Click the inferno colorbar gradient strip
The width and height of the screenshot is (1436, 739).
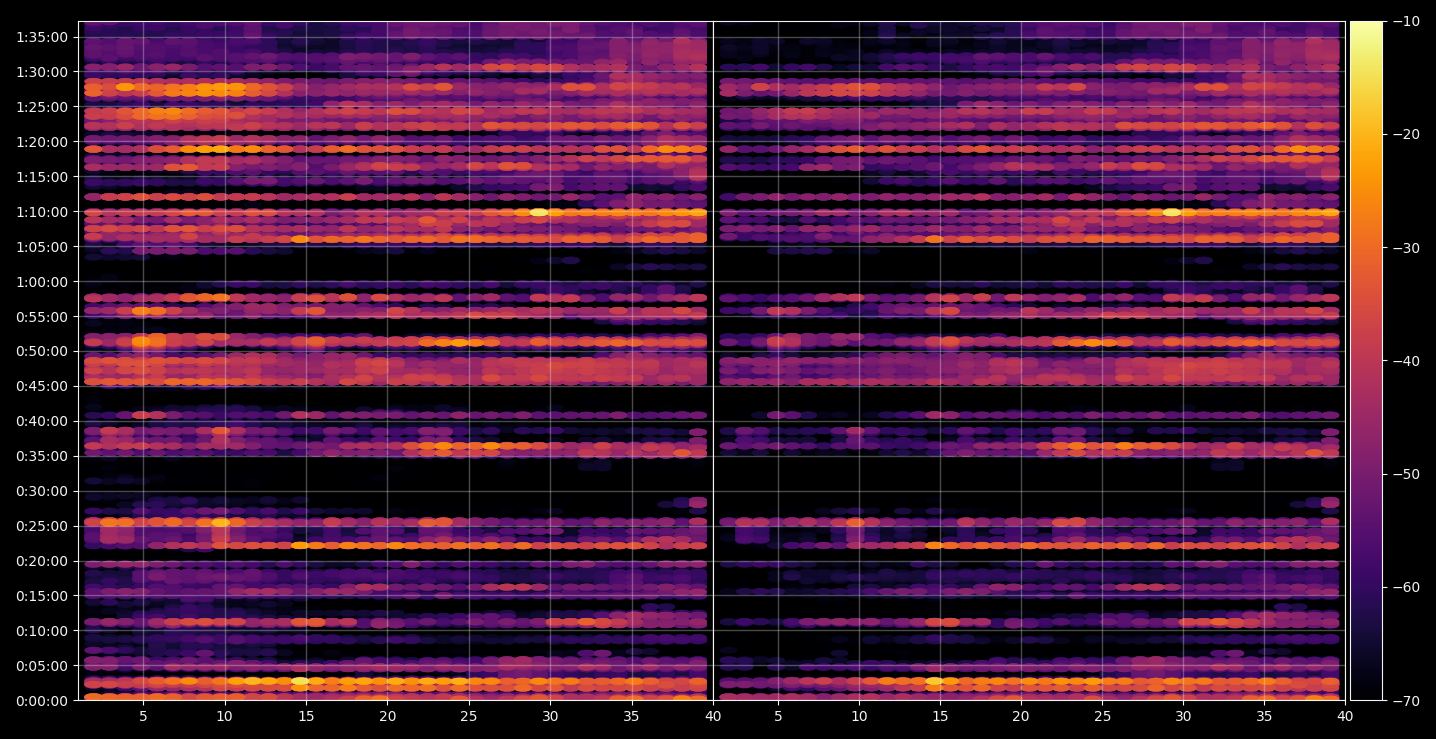coord(1366,361)
